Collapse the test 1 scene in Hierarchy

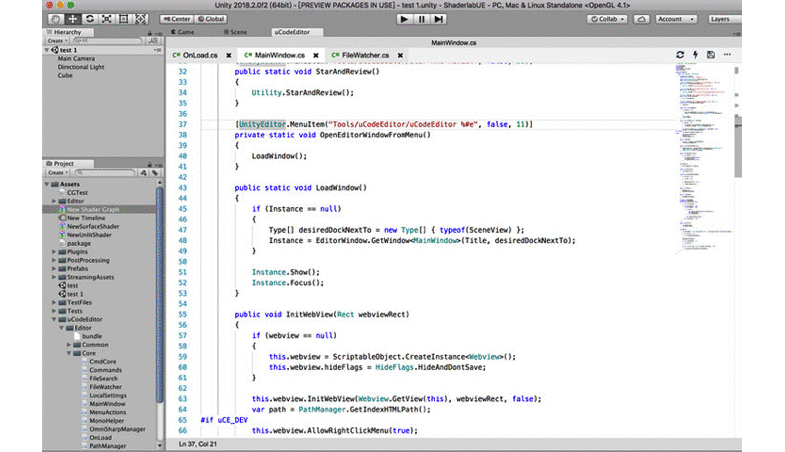coord(47,50)
